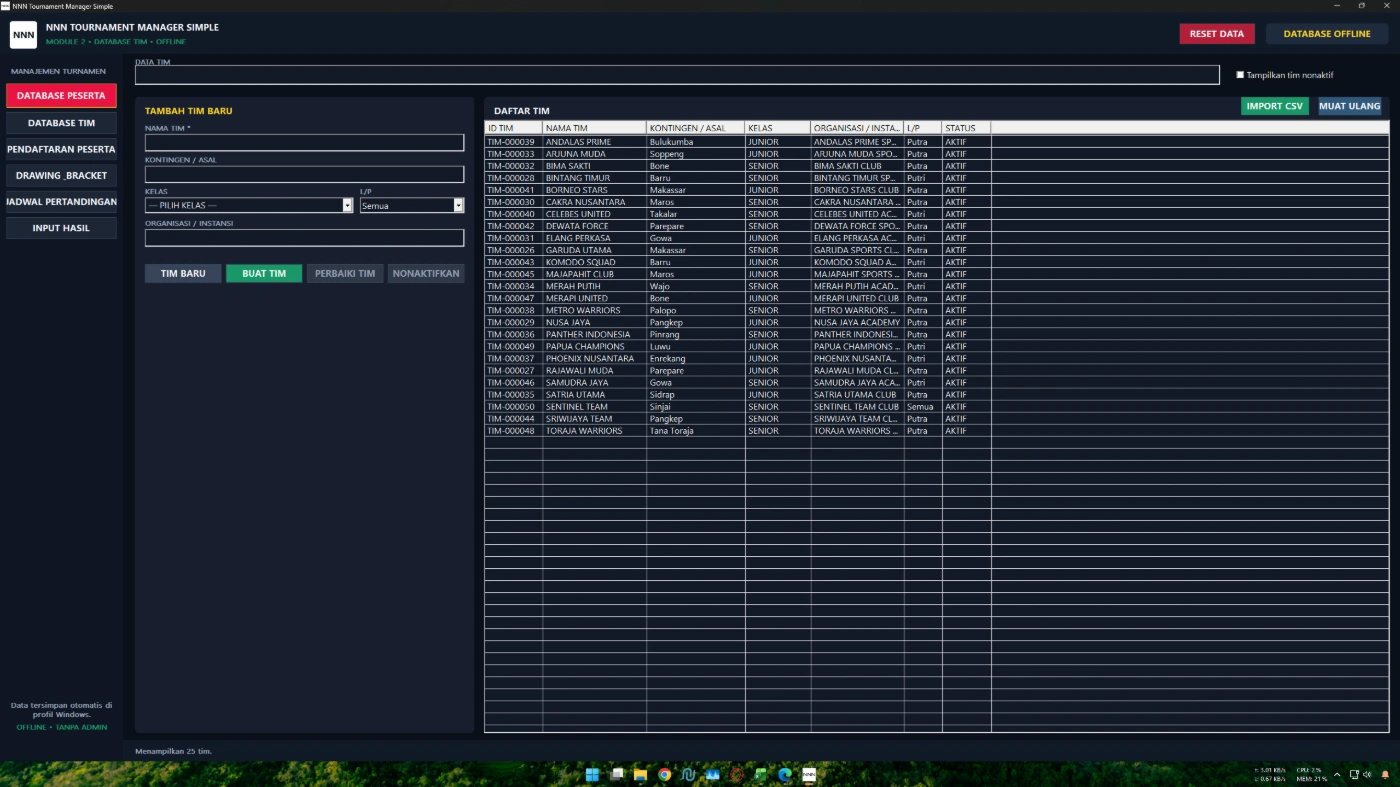Open JADWAL PERTANDINGAN
The image size is (1400, 787).
pos(61,202)
